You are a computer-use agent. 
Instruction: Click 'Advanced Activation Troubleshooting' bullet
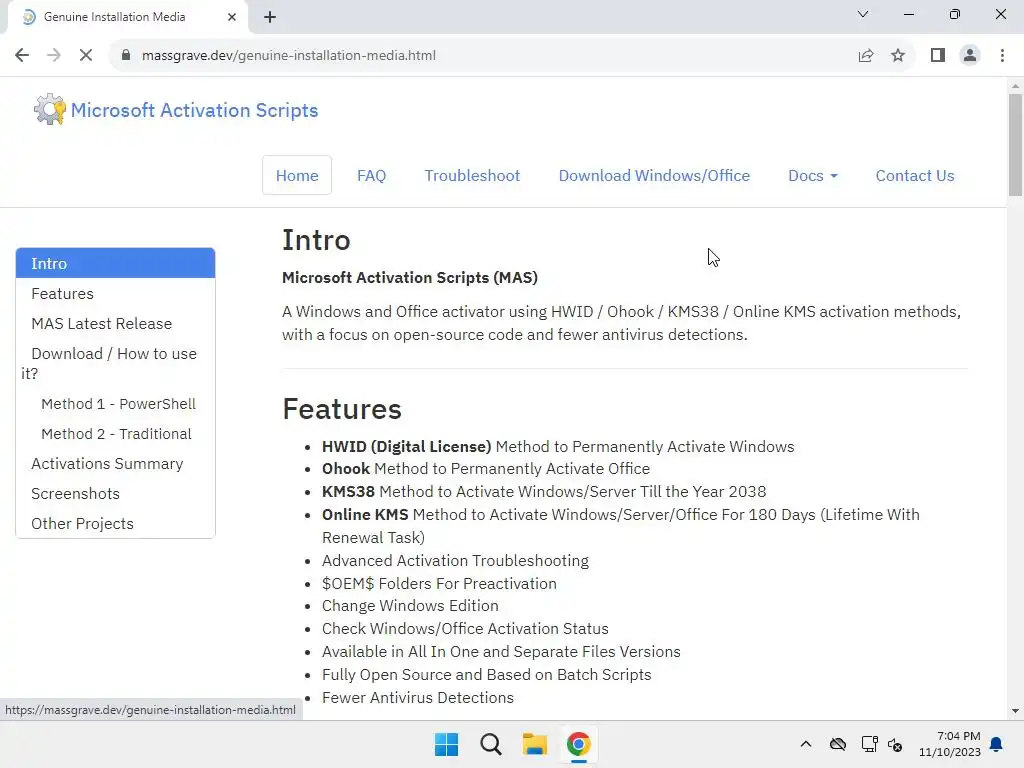coord(455,560)
